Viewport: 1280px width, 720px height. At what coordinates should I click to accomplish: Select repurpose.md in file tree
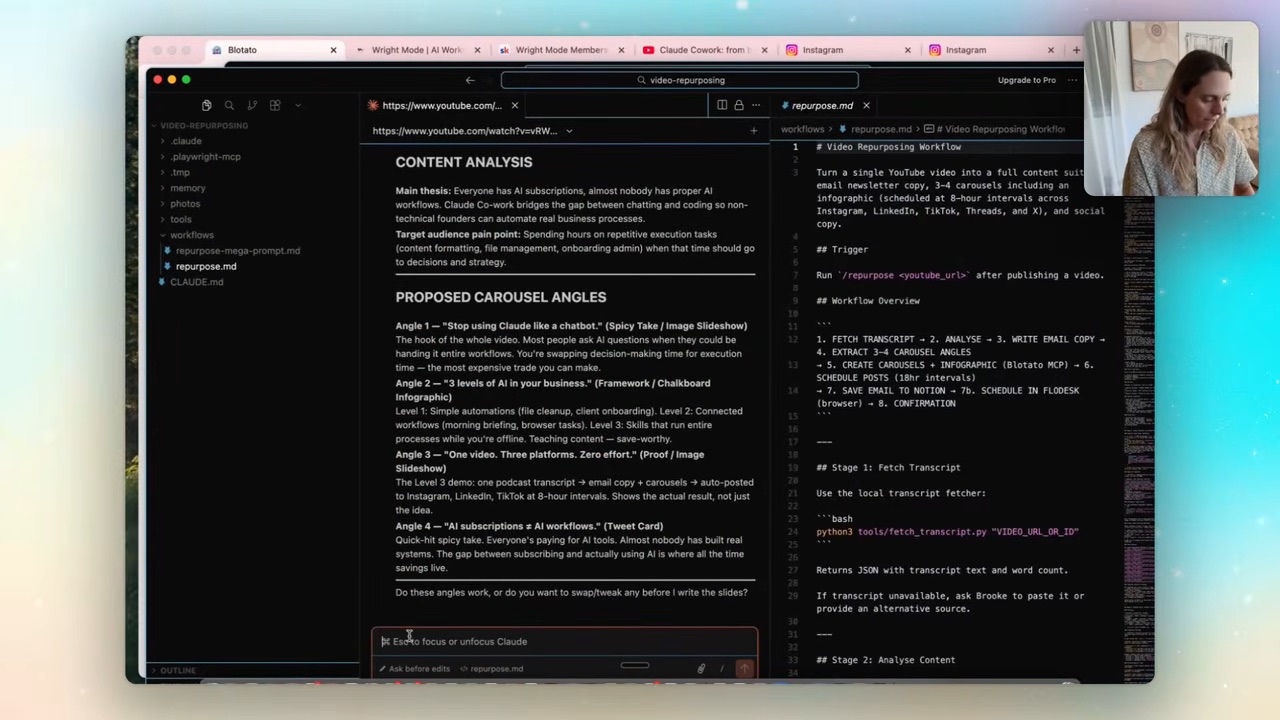click(206, 266)
